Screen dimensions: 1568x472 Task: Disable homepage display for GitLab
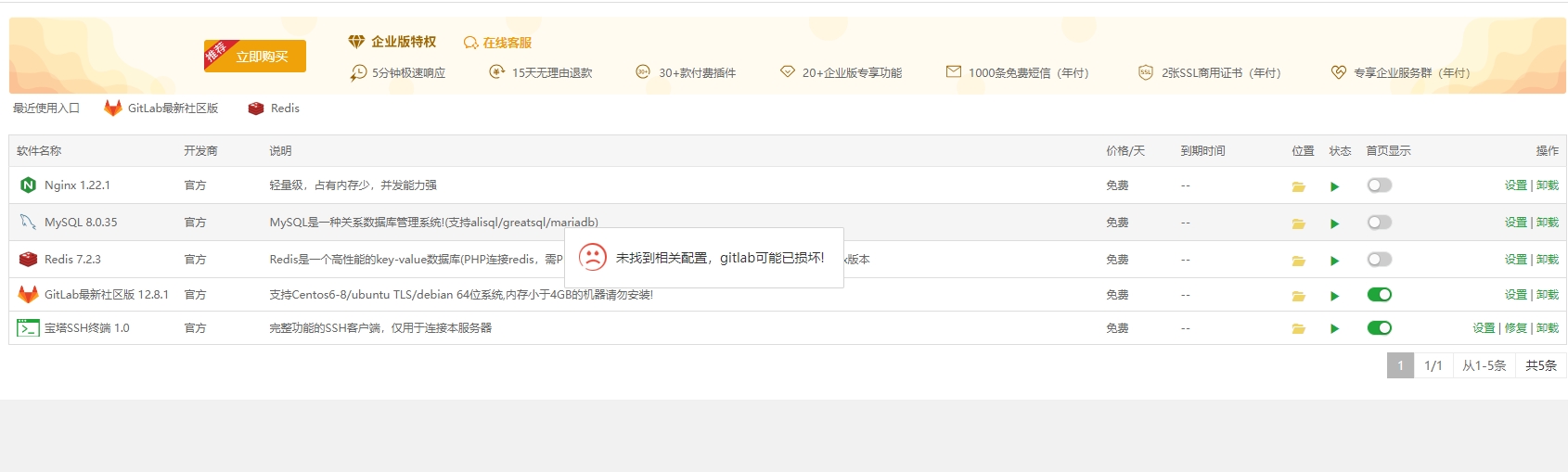[1380, 295]
